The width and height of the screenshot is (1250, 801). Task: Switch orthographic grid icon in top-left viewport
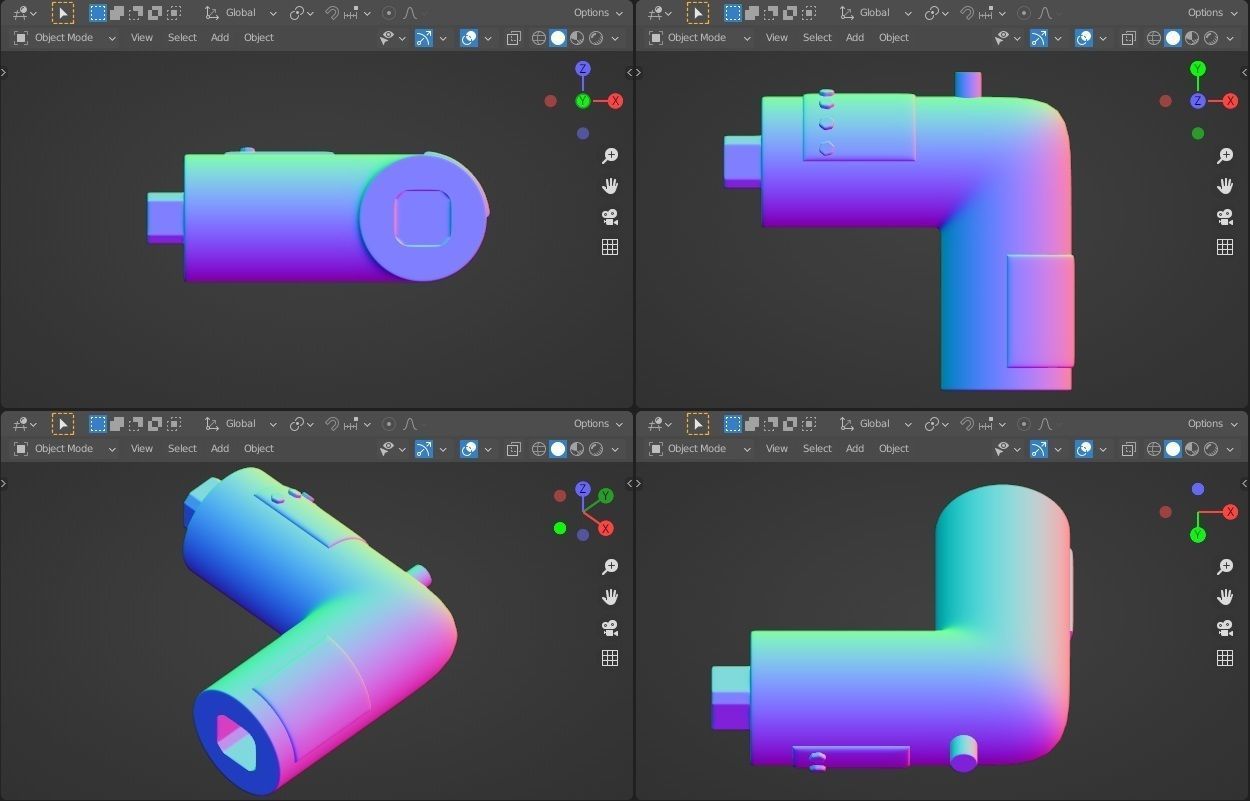click(610, 247)
